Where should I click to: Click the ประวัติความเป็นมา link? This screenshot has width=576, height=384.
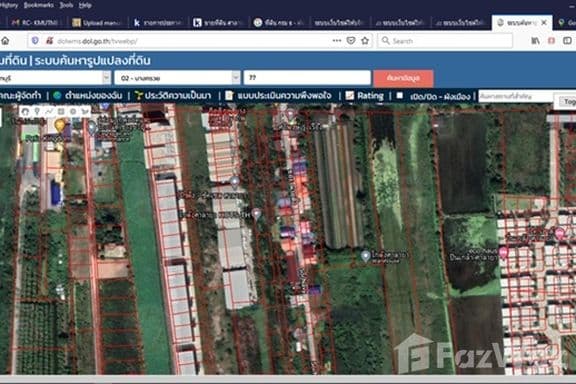(x=178, y=96)
